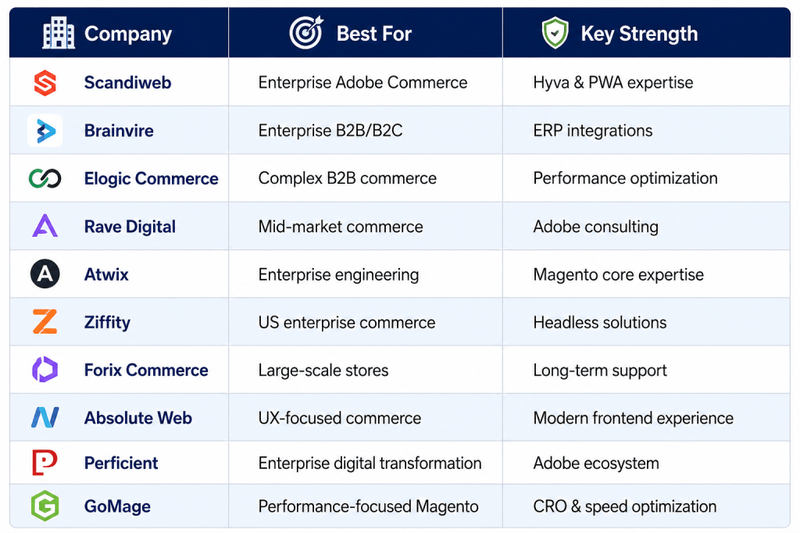Click the Hyva & PWA expertise cell
Viewport: 800px width, 533px height.
pyautogui.click(x=646, y=83)
